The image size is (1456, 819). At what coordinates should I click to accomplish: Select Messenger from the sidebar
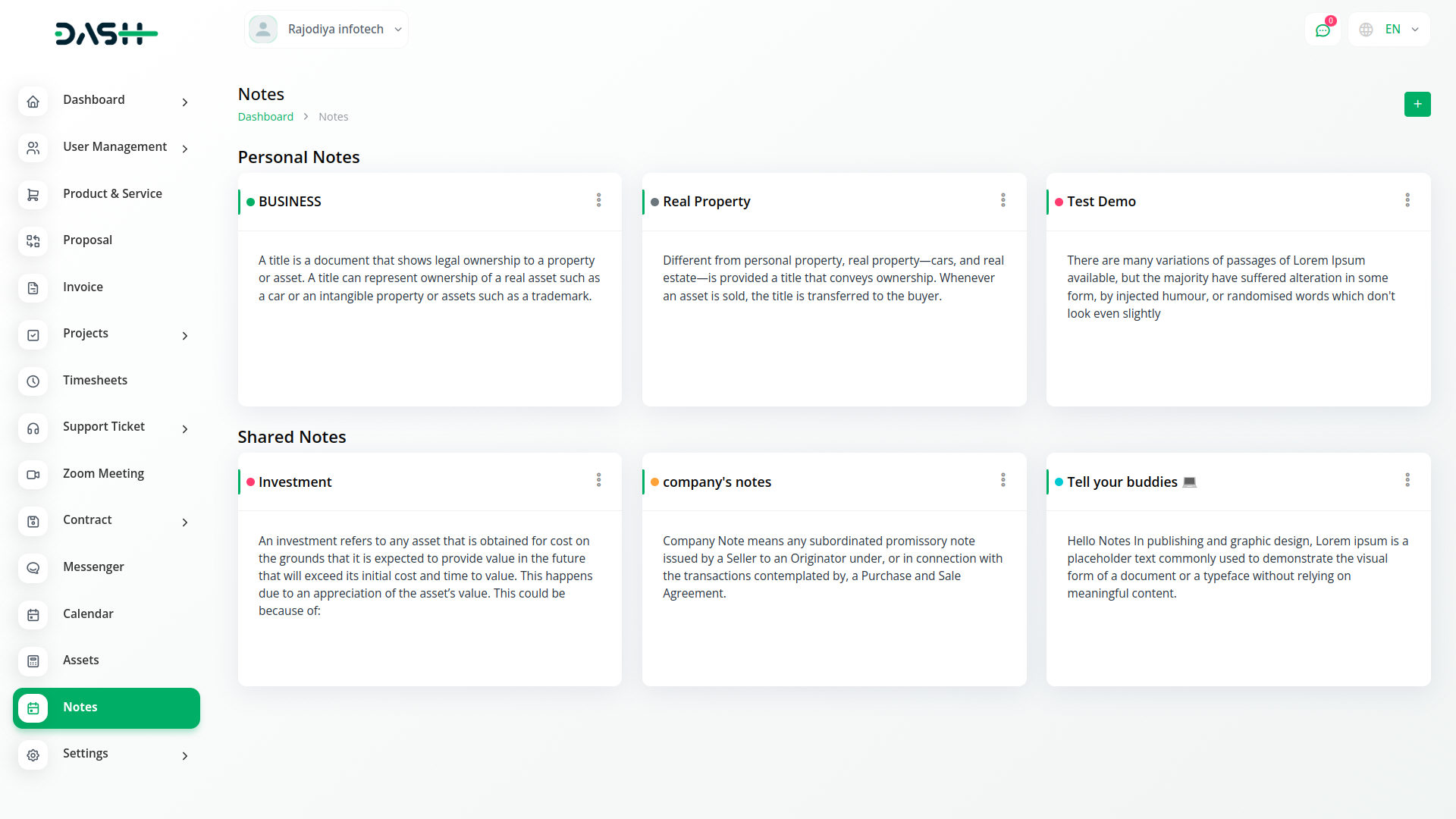(x=93, y=567)
